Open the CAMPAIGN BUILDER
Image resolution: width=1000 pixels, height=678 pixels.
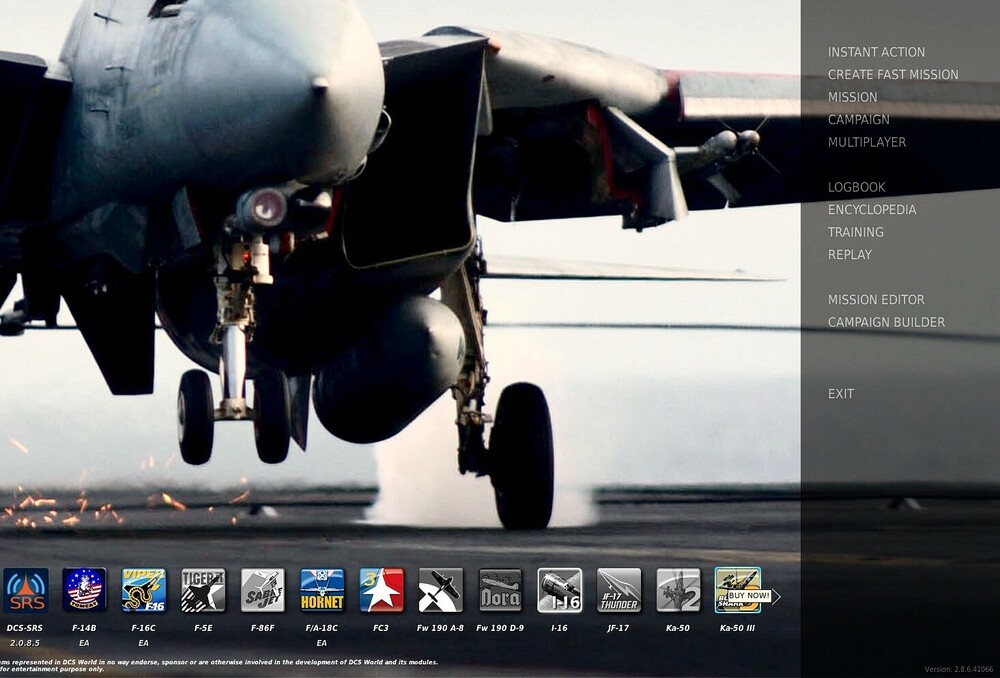(x=886, y=322)
